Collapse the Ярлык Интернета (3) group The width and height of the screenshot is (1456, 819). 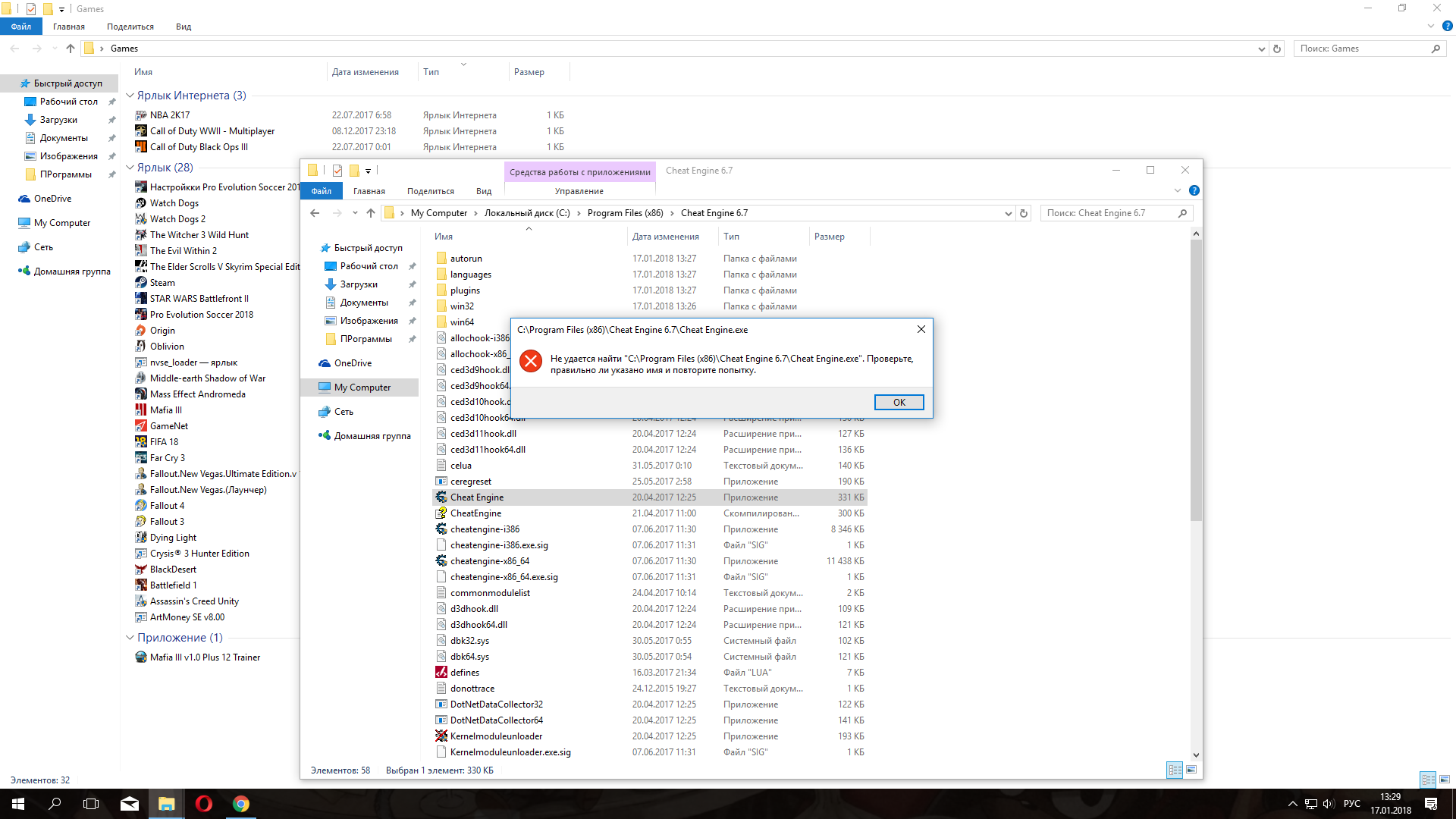click(130, 96)
